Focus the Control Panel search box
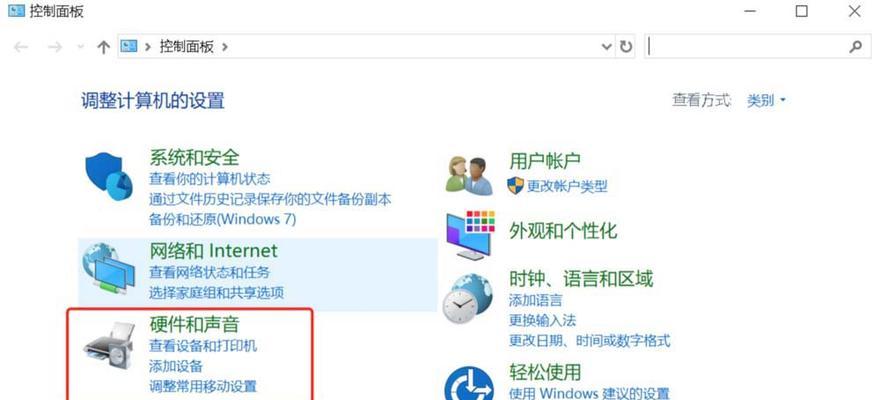The width and height of the screenshot is (880, 400). pos(746,47)
